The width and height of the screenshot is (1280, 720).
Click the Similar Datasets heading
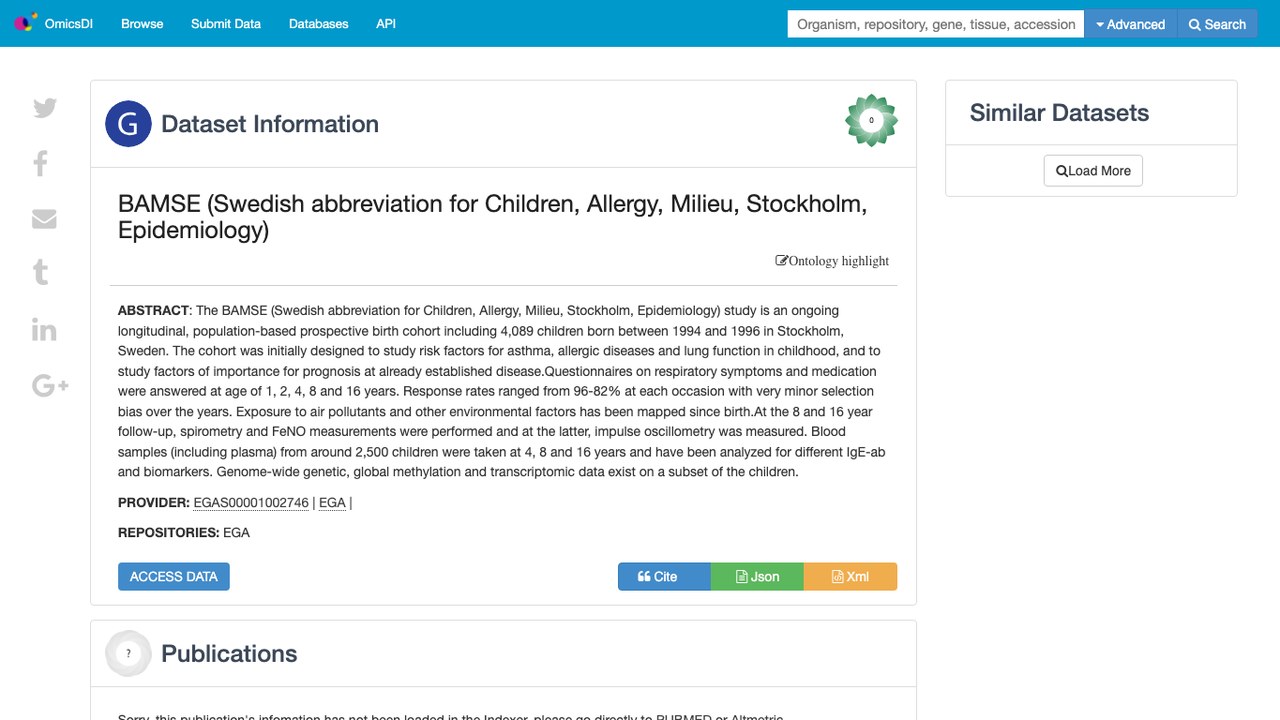pos(1059,113)
